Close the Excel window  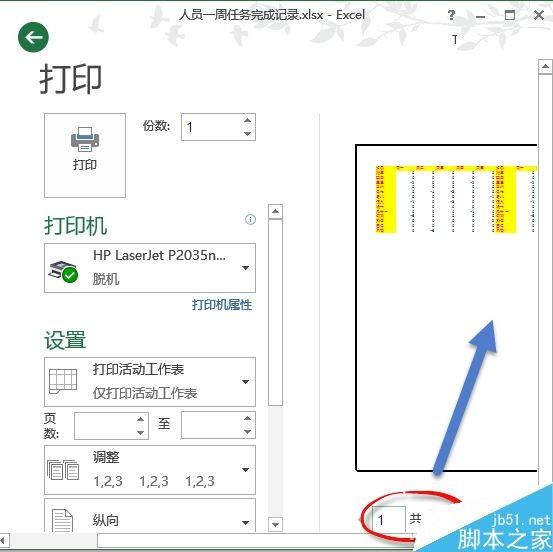539,15
